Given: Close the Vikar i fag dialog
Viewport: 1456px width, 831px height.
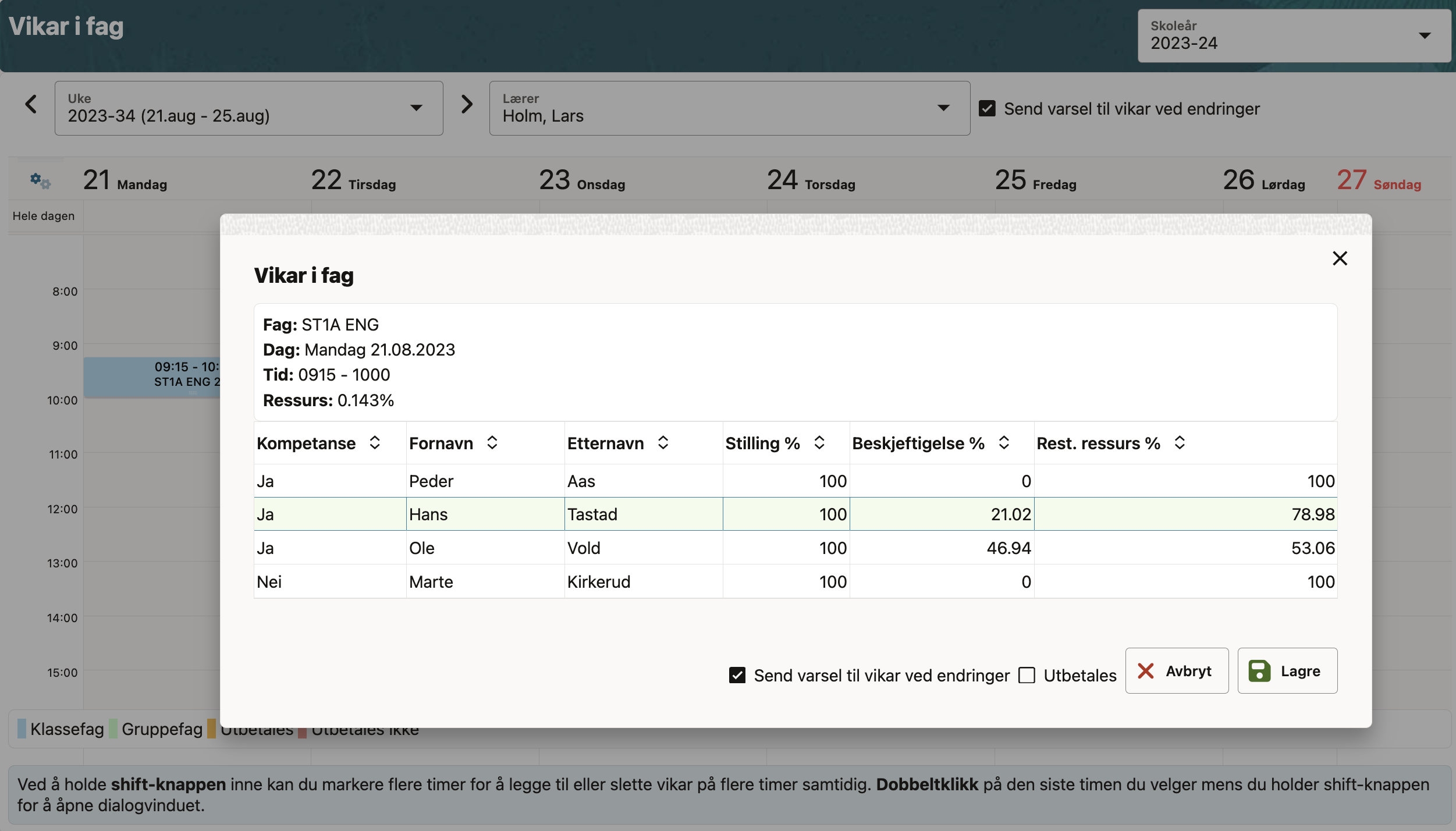Looking at the screenshot, I should coord(1340,258).
